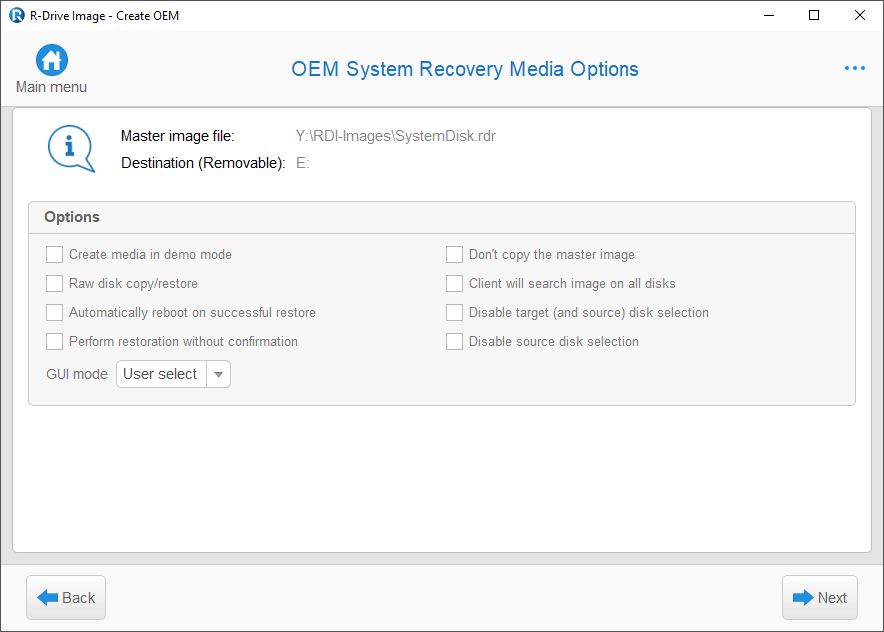Tick Disable target (and source) disk selection
The image size is (884, 632).
tap(454, 312)
